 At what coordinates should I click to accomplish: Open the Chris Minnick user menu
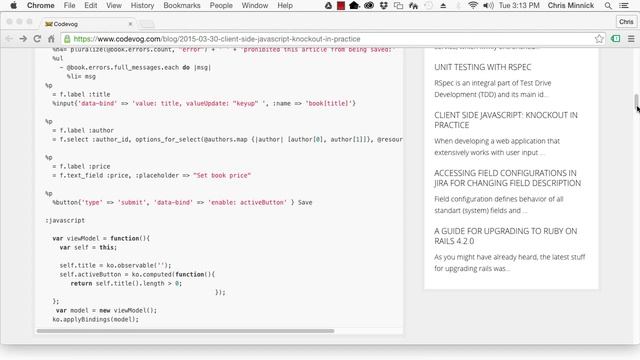(571, 5)
